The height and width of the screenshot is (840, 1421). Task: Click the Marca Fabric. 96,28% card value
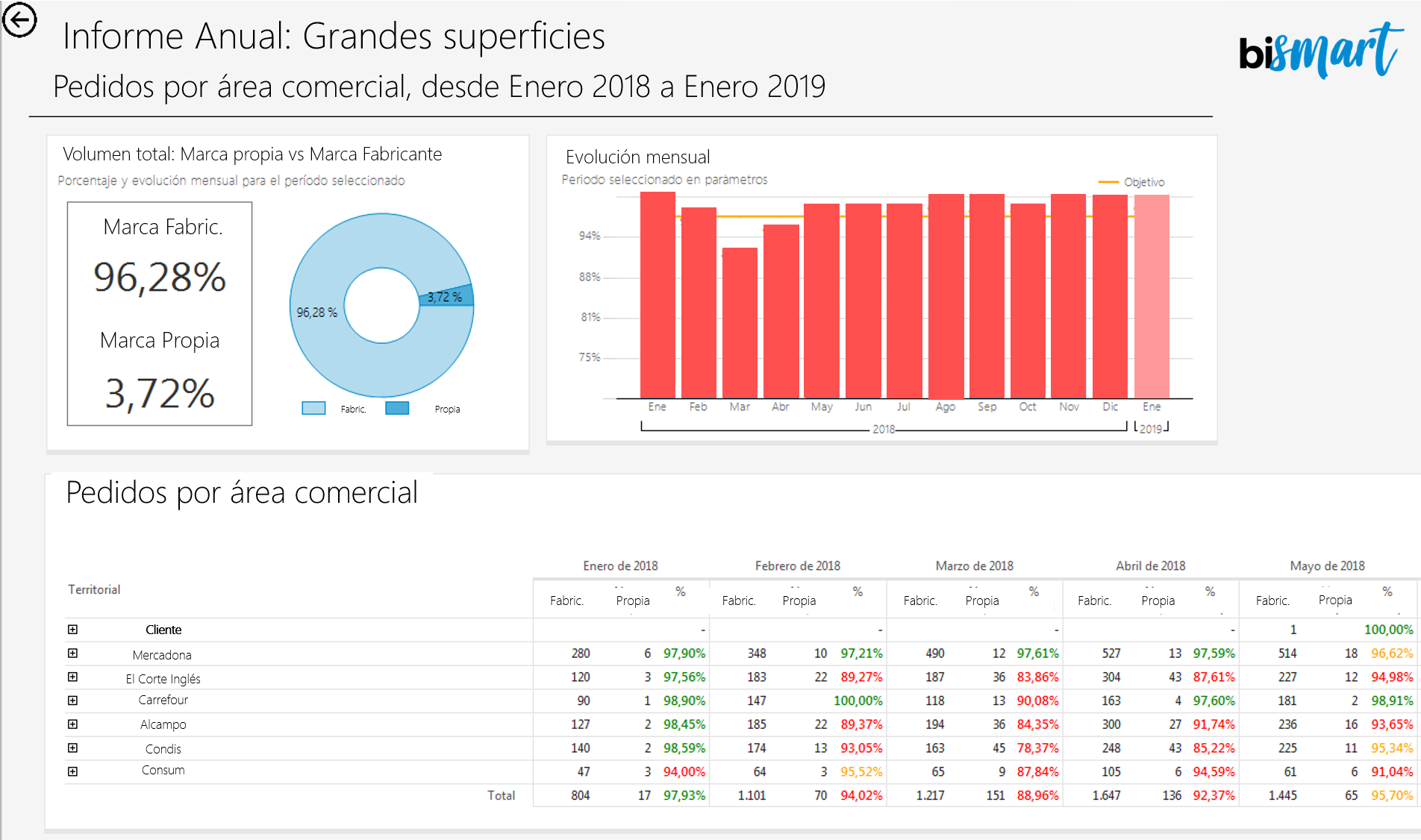pyautogui.click(x=160, y=278)
